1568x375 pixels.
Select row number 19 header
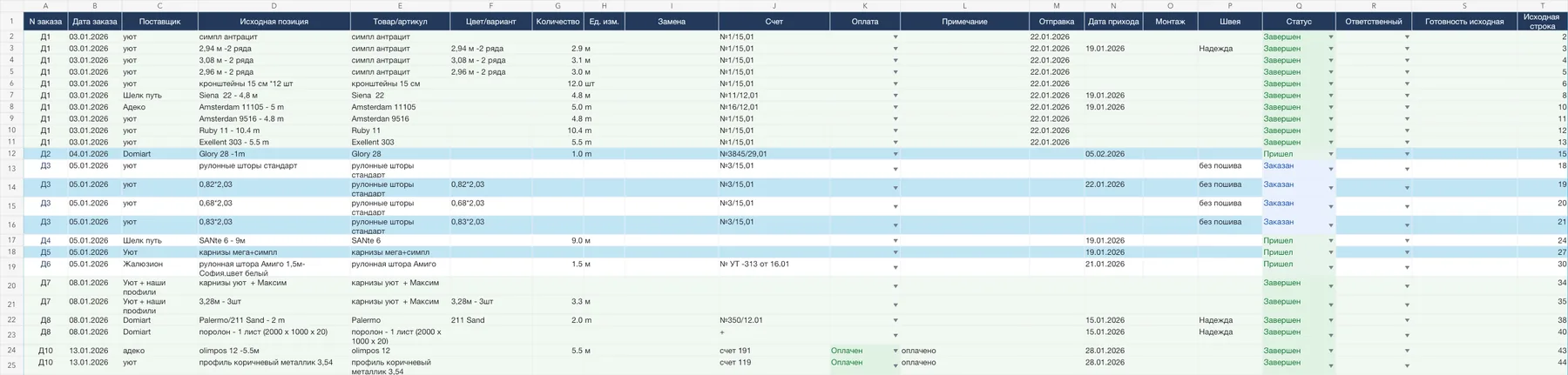[11, 267]
